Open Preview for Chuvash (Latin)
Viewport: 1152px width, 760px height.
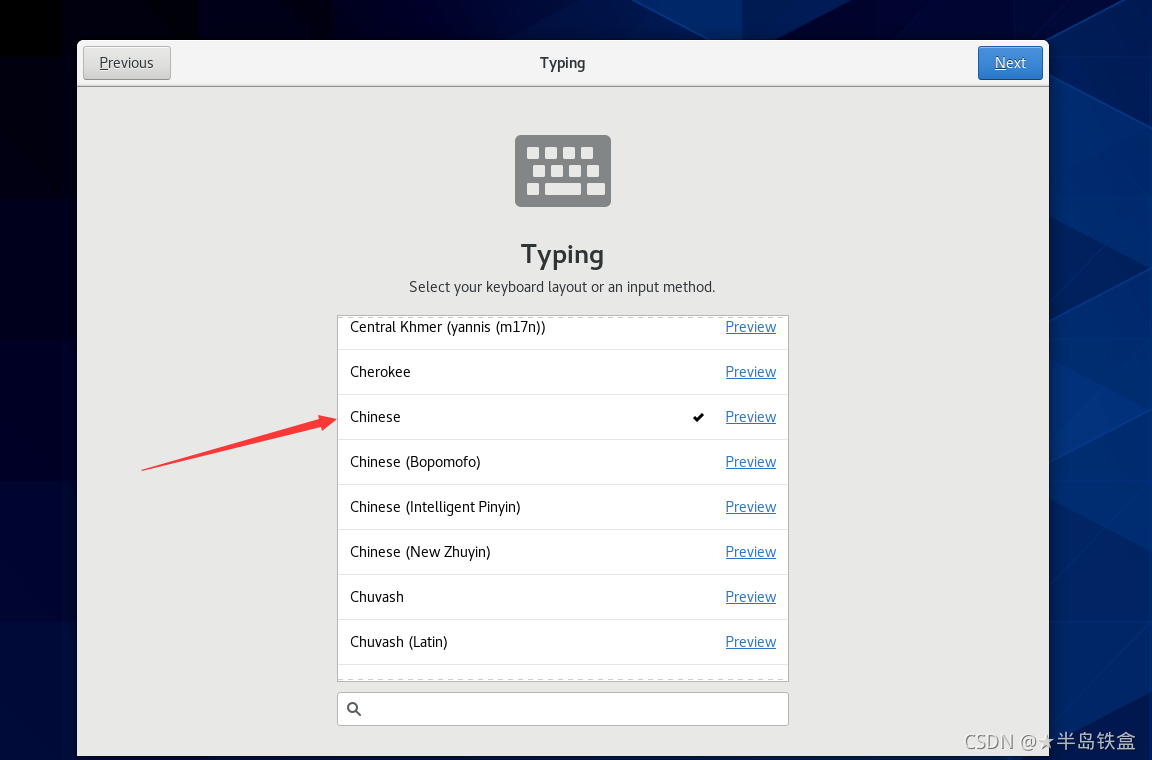(x=750, y=642)
